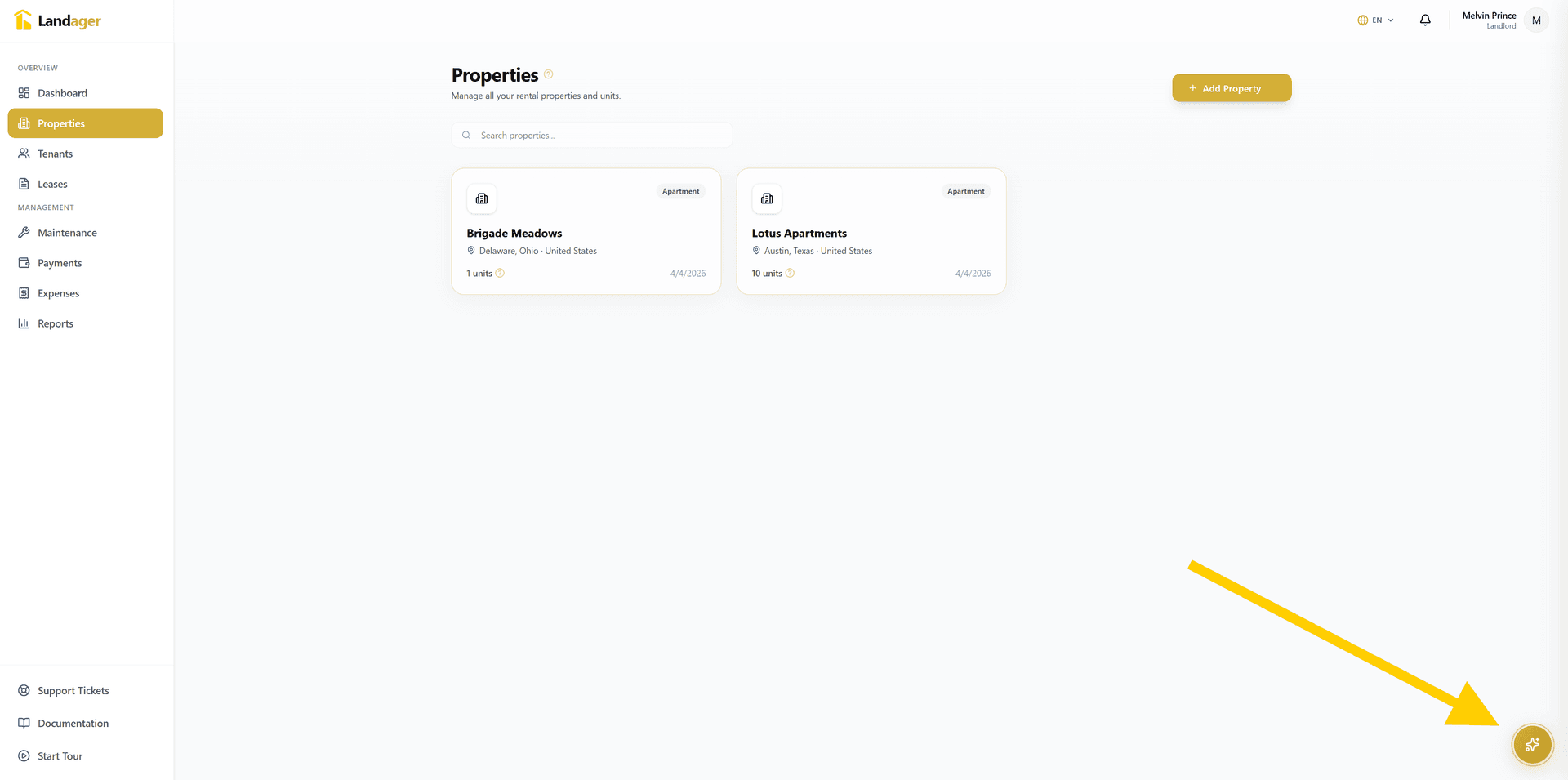
Task: Click the Landager logo
Action: pos(58,20)
